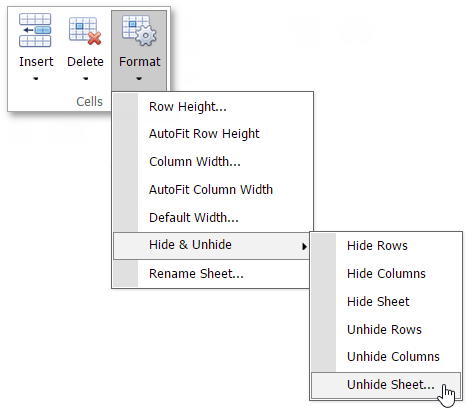Select AutoFit Row Height

click(213, 134)
